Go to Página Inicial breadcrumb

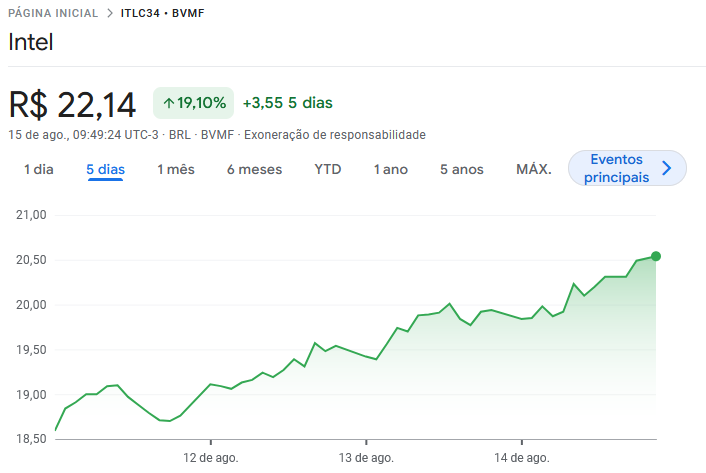coord(53,14)
